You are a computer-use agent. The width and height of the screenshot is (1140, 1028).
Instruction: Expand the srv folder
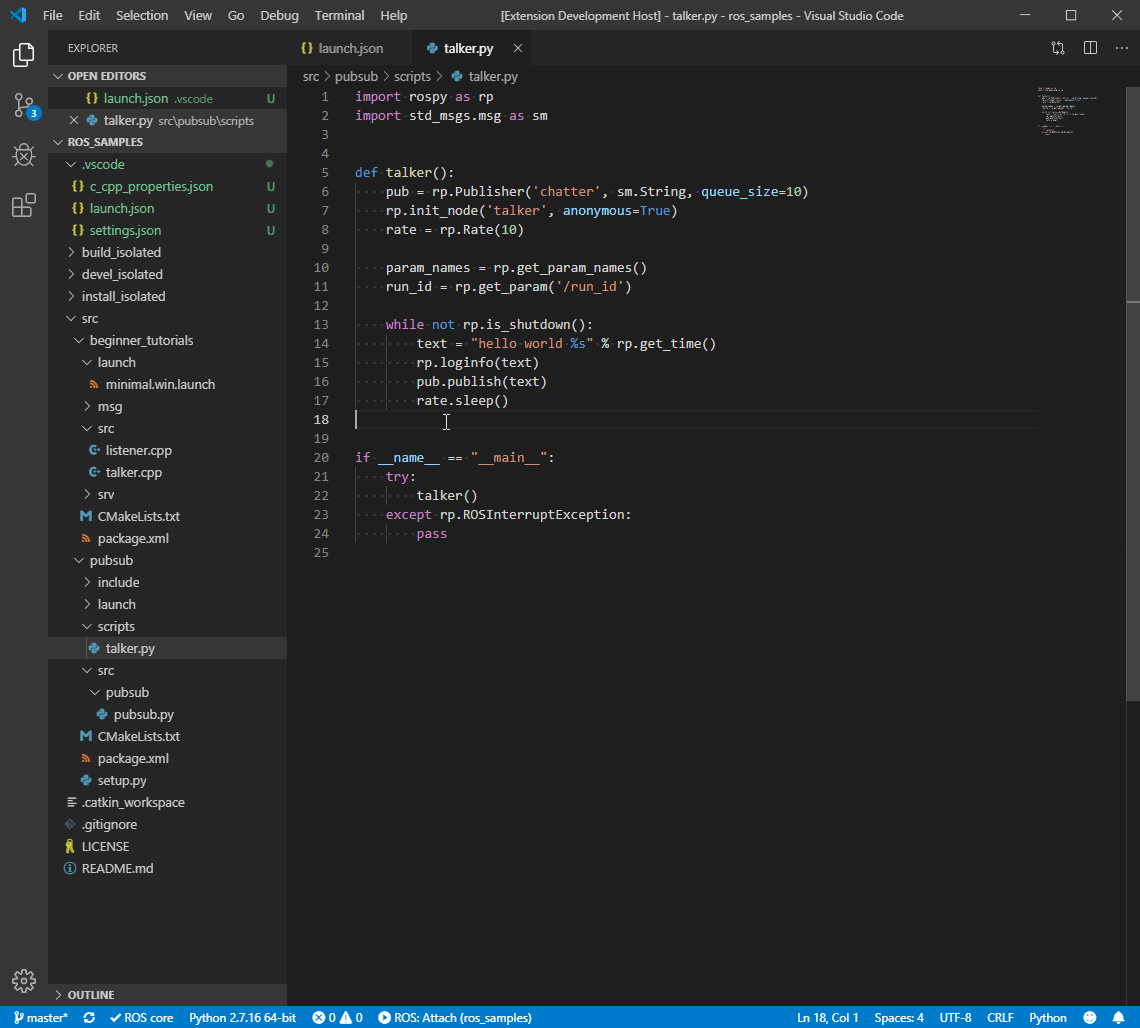click(x=167, y=494)
